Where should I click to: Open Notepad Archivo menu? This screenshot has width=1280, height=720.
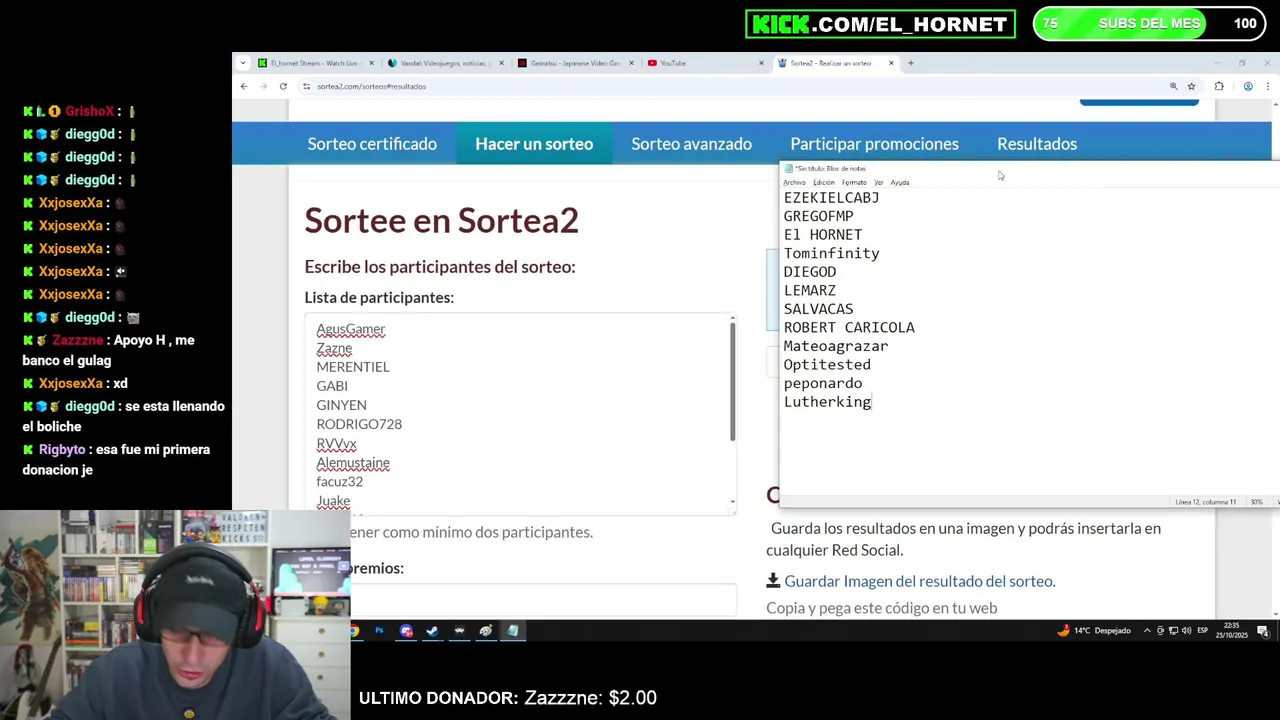794,182
